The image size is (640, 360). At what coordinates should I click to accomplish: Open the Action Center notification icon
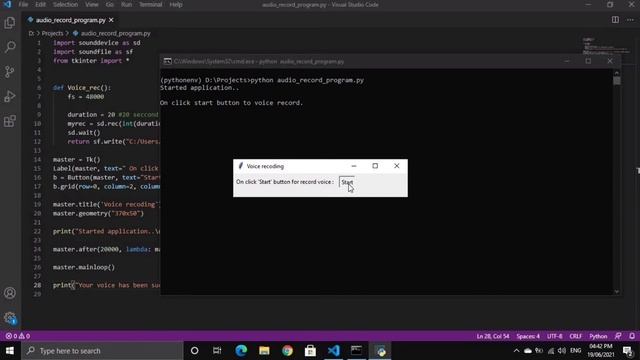tap(628, 351)
